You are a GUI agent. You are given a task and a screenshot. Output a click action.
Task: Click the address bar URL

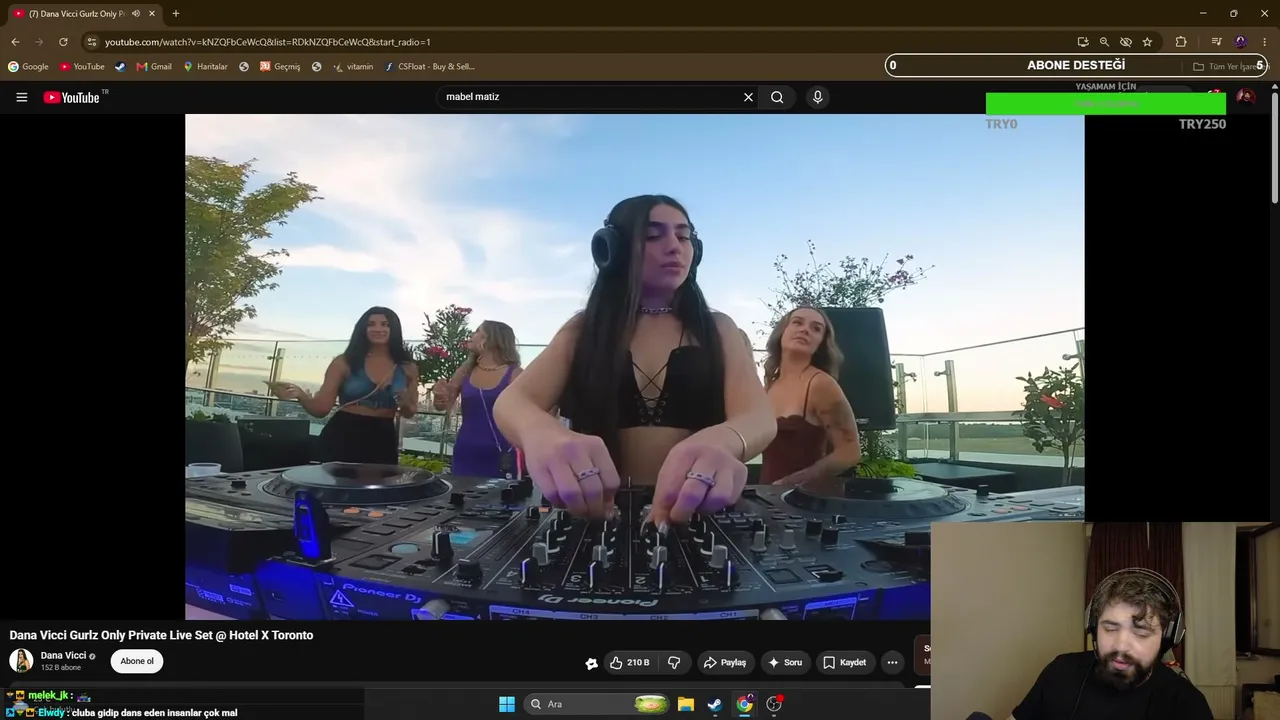pyautogui.click(x=268, y=42)
